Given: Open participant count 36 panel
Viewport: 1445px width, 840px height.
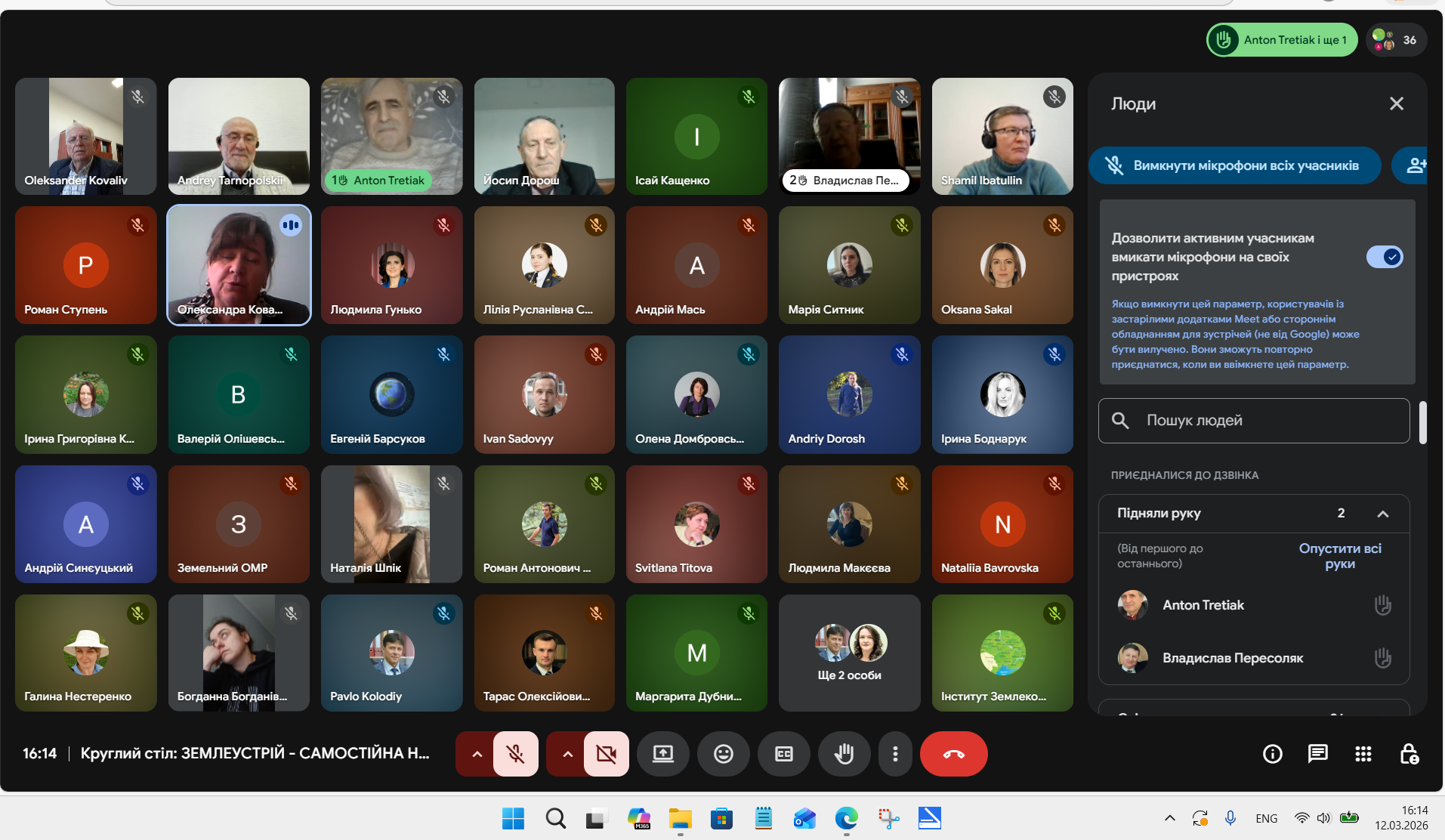Looking at the screenshot, I should pyautogui.click(x=1396, y=40).
